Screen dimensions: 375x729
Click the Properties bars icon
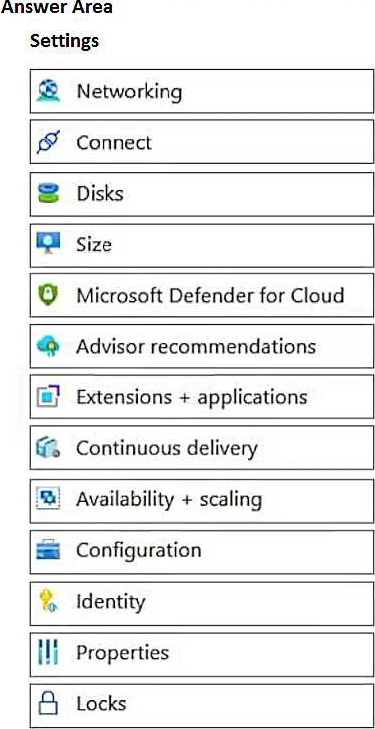pos(49,652)
